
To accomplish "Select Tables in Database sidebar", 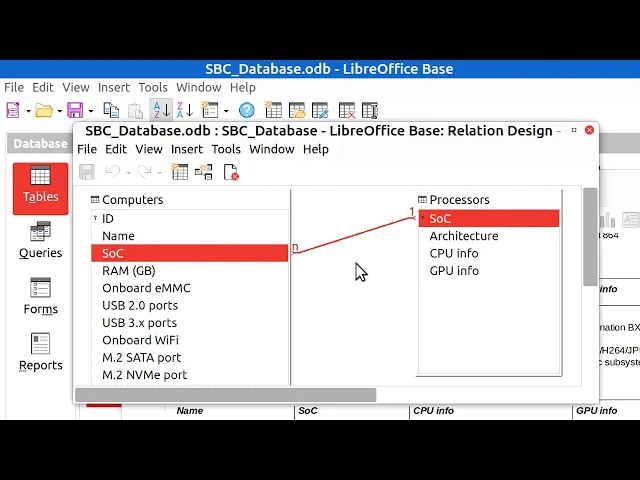I will pyautogui.click(x=40, y=189).
